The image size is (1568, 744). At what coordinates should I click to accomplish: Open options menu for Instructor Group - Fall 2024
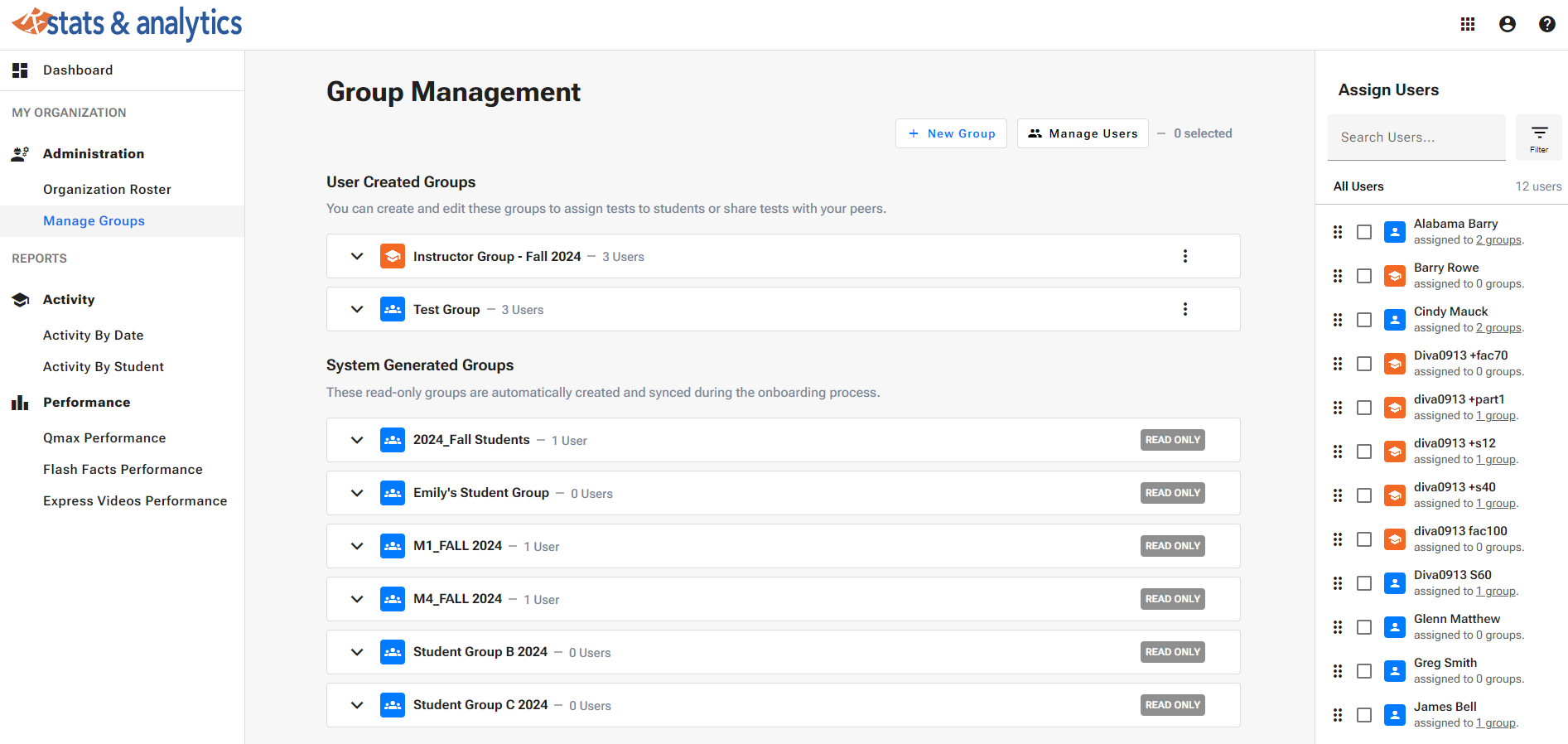coord(1184,256)
